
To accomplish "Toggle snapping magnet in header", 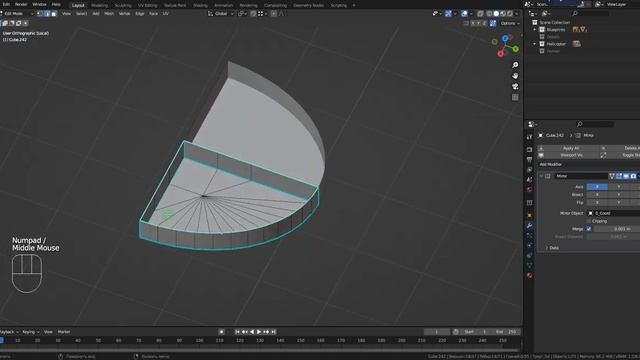I will point(253,13).
